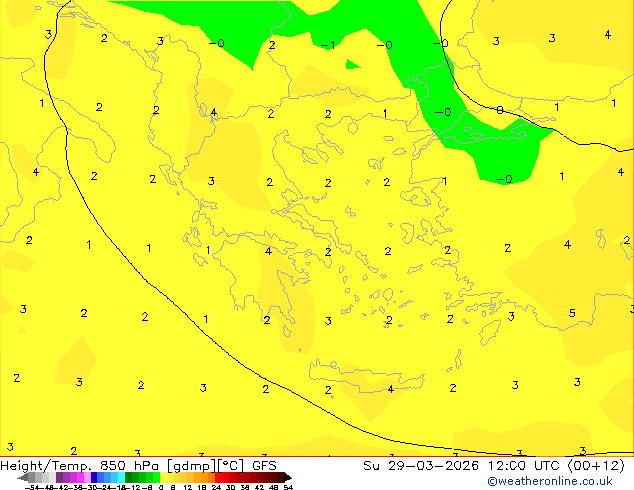Click the Height/Temp. 850 hPa title text
This screenshot has height=490, width=634.
pyautogui.click(x=80, y=466)
